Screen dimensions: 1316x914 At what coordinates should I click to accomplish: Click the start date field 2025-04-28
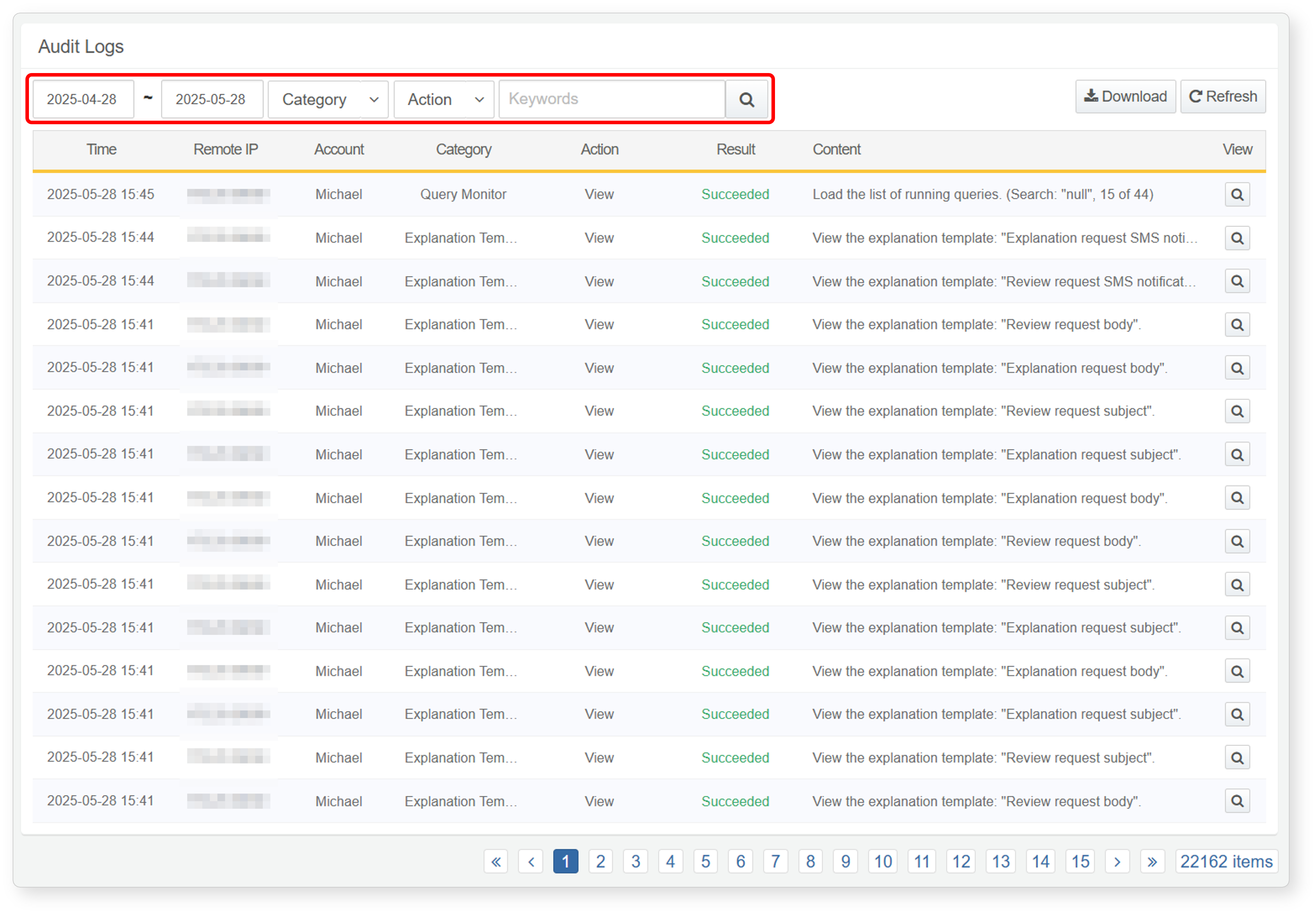pos(83,100)
